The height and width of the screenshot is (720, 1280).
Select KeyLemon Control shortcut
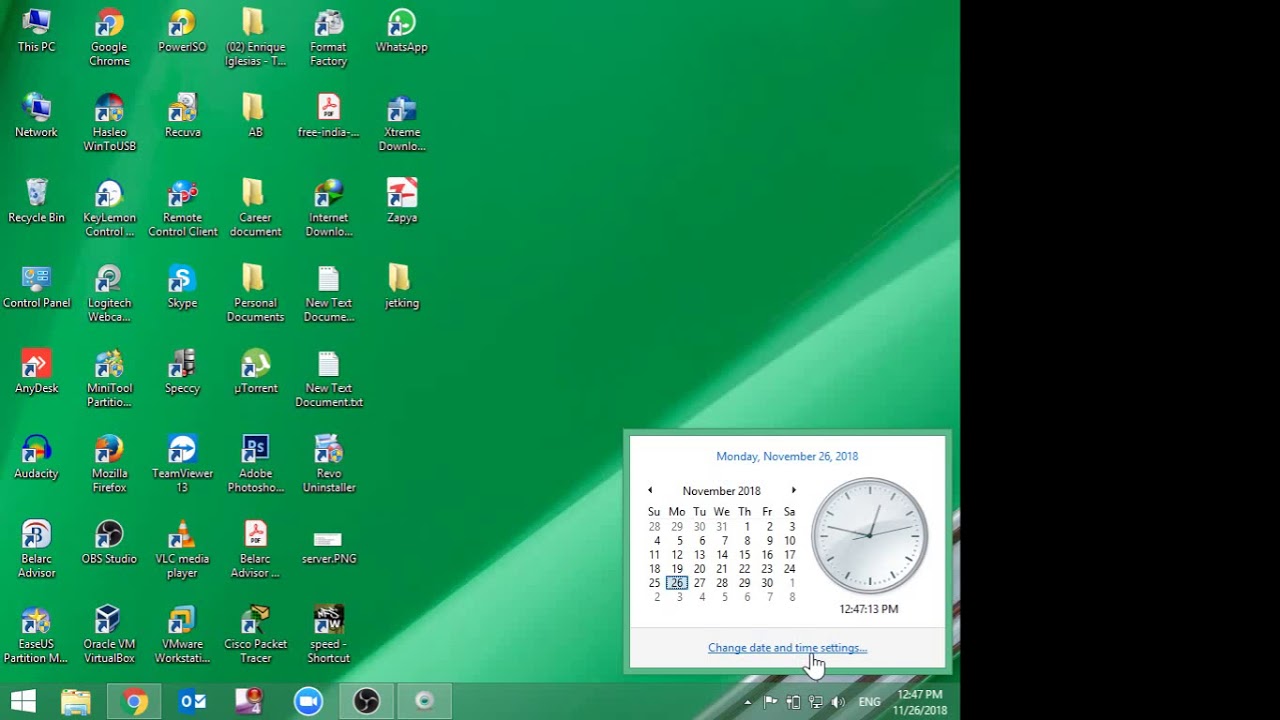pyautogui.click(x=109, y=208)
